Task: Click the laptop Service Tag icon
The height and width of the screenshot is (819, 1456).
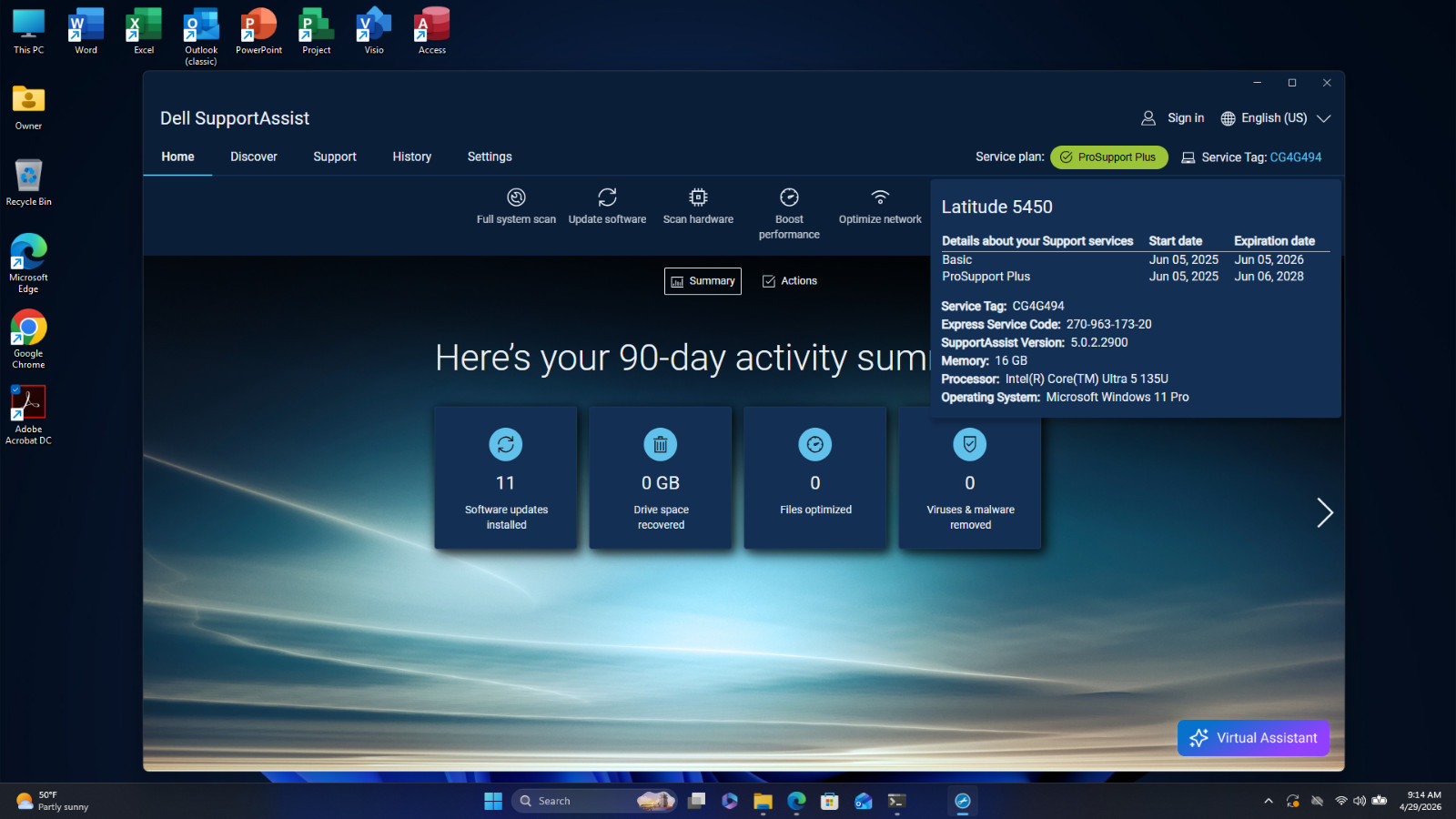Action: pos(1188,157)
